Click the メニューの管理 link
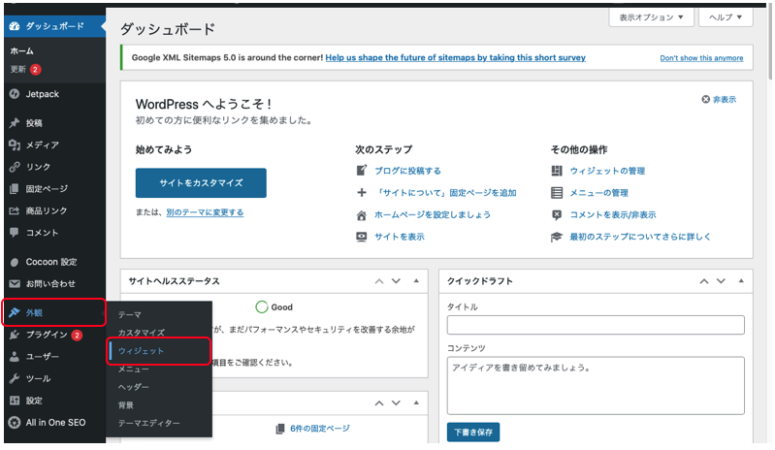 point(599,193)
